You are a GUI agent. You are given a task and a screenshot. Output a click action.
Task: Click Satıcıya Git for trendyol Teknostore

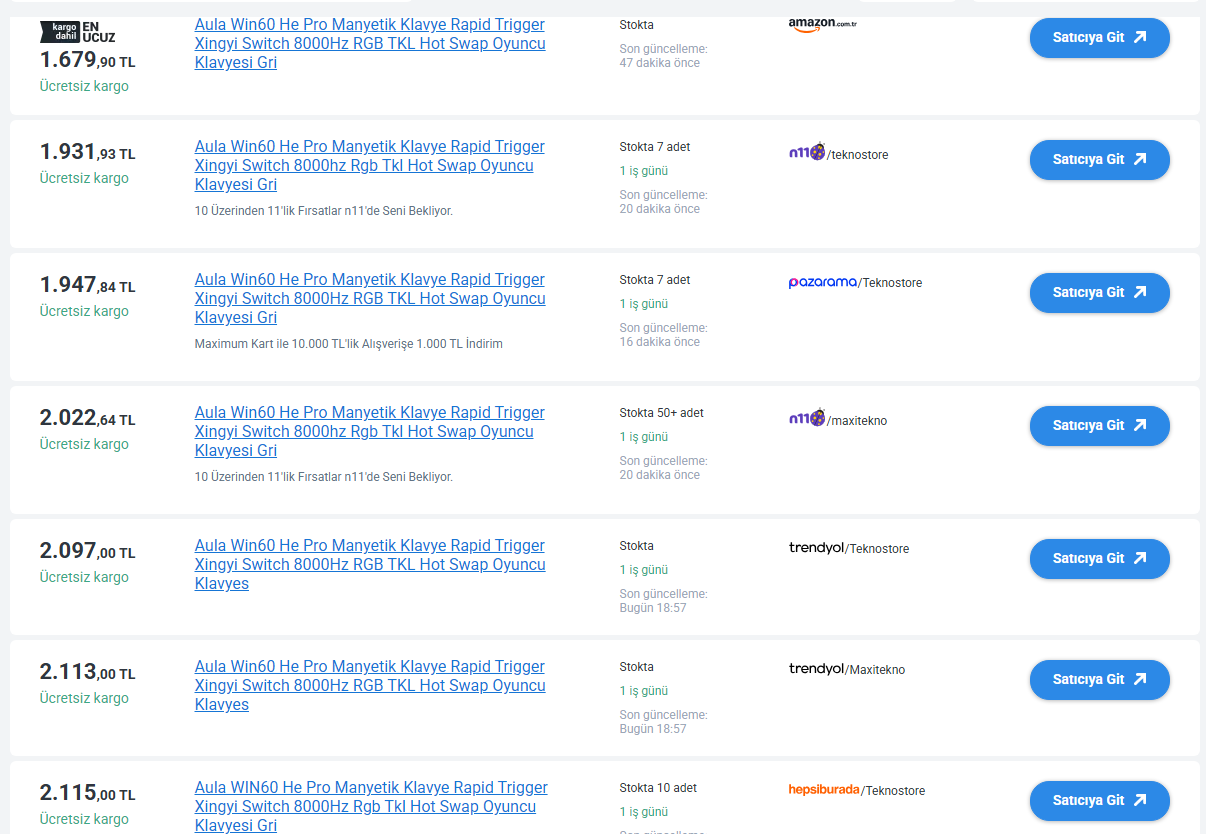pos(1099,559)
